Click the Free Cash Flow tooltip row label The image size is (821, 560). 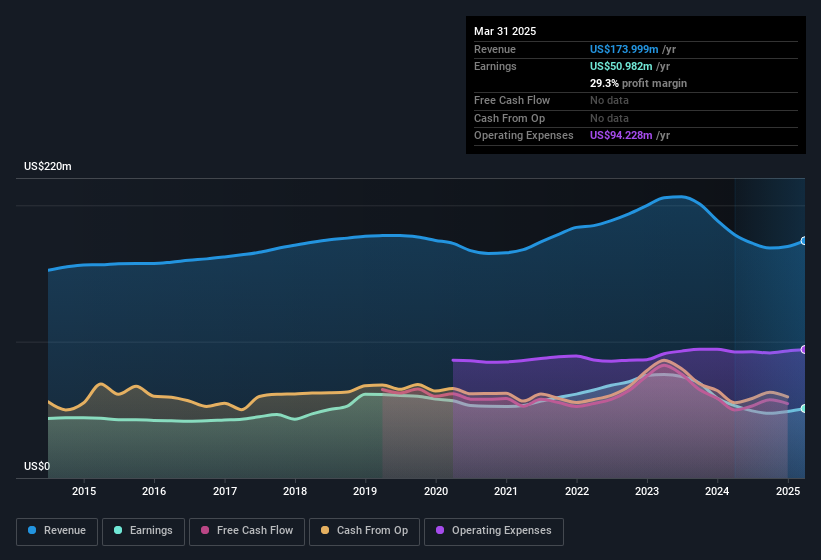[512, 100]
